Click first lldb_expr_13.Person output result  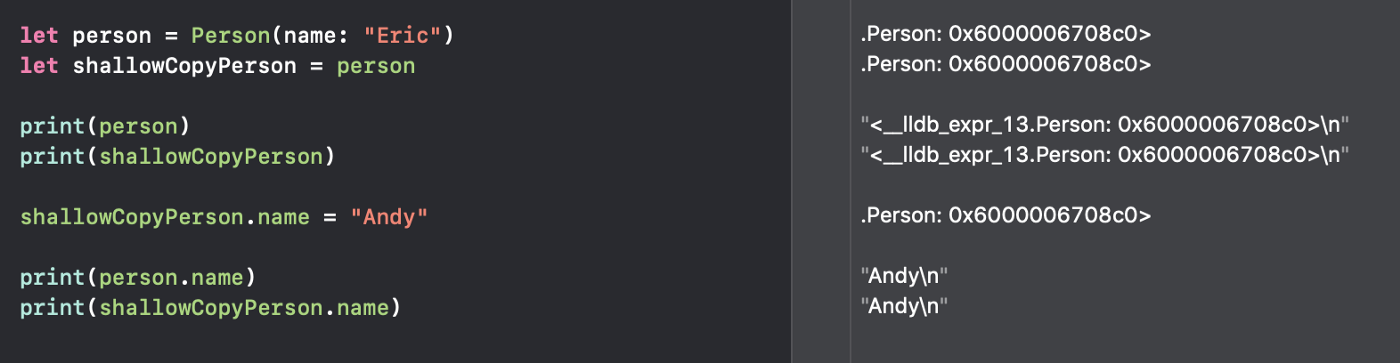point(1106,125)
